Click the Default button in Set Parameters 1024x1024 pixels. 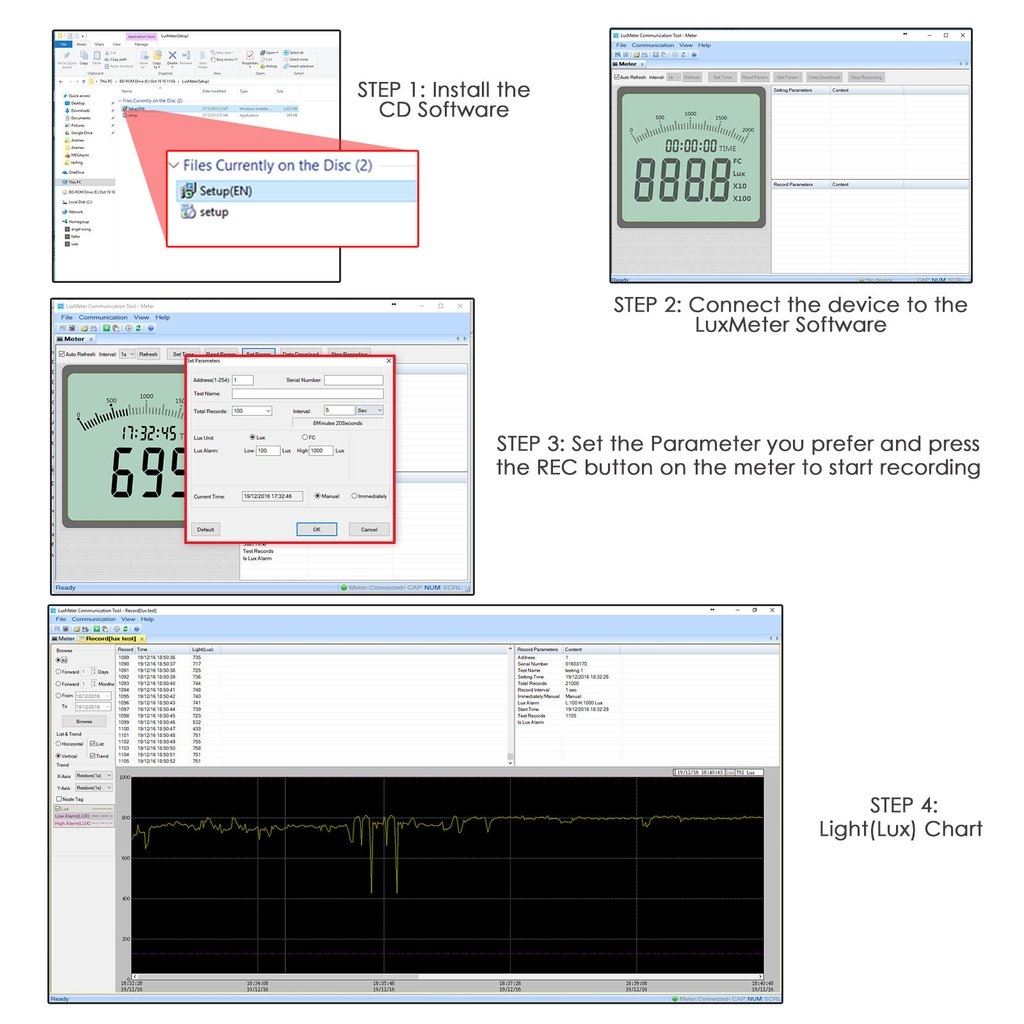pos(206,530)
